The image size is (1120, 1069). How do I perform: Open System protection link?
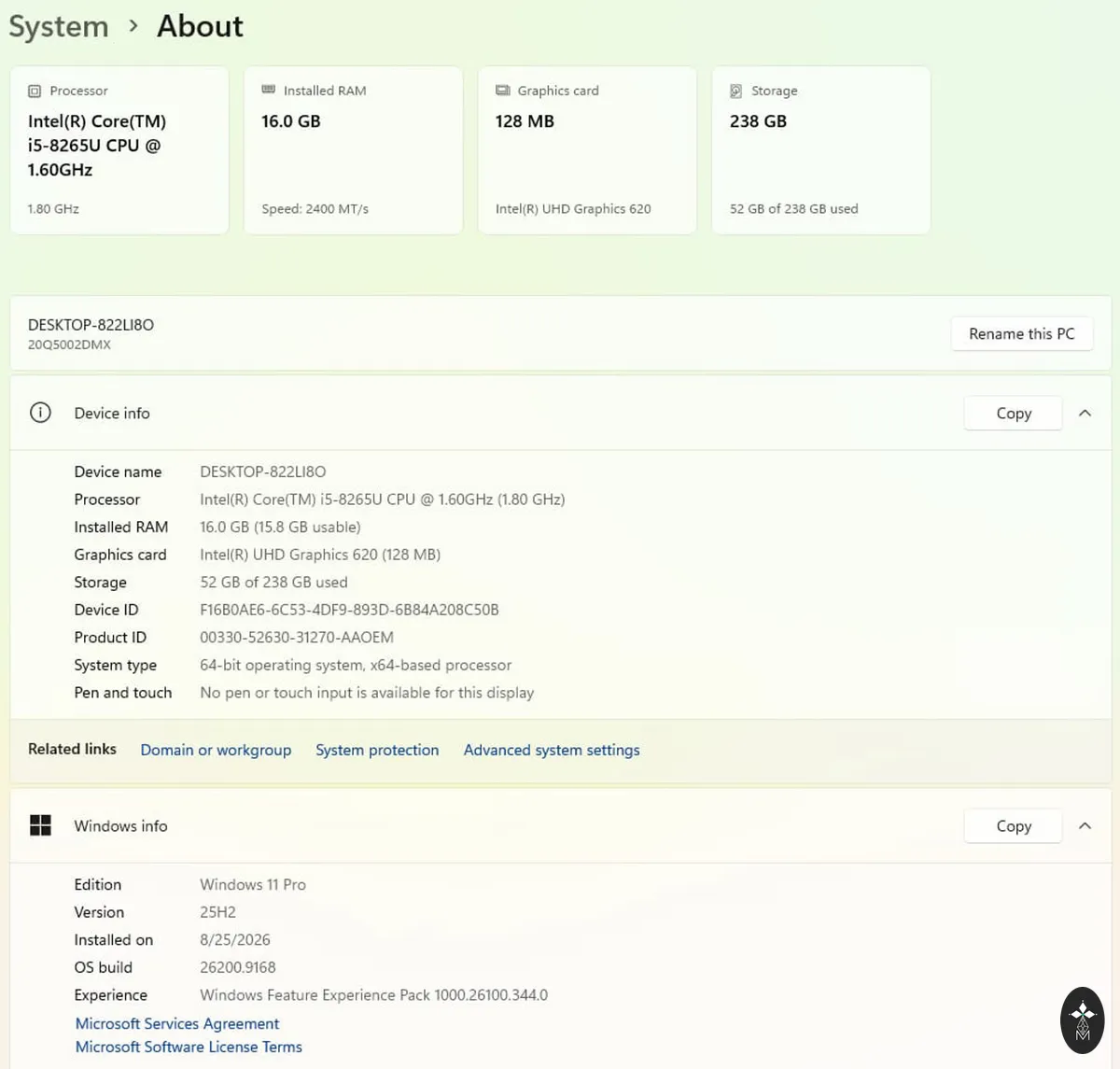tap(377, 750)
